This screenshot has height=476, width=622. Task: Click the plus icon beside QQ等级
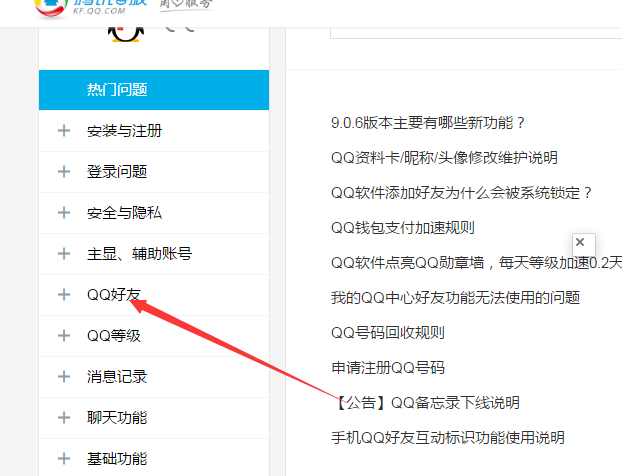[65, 336]
